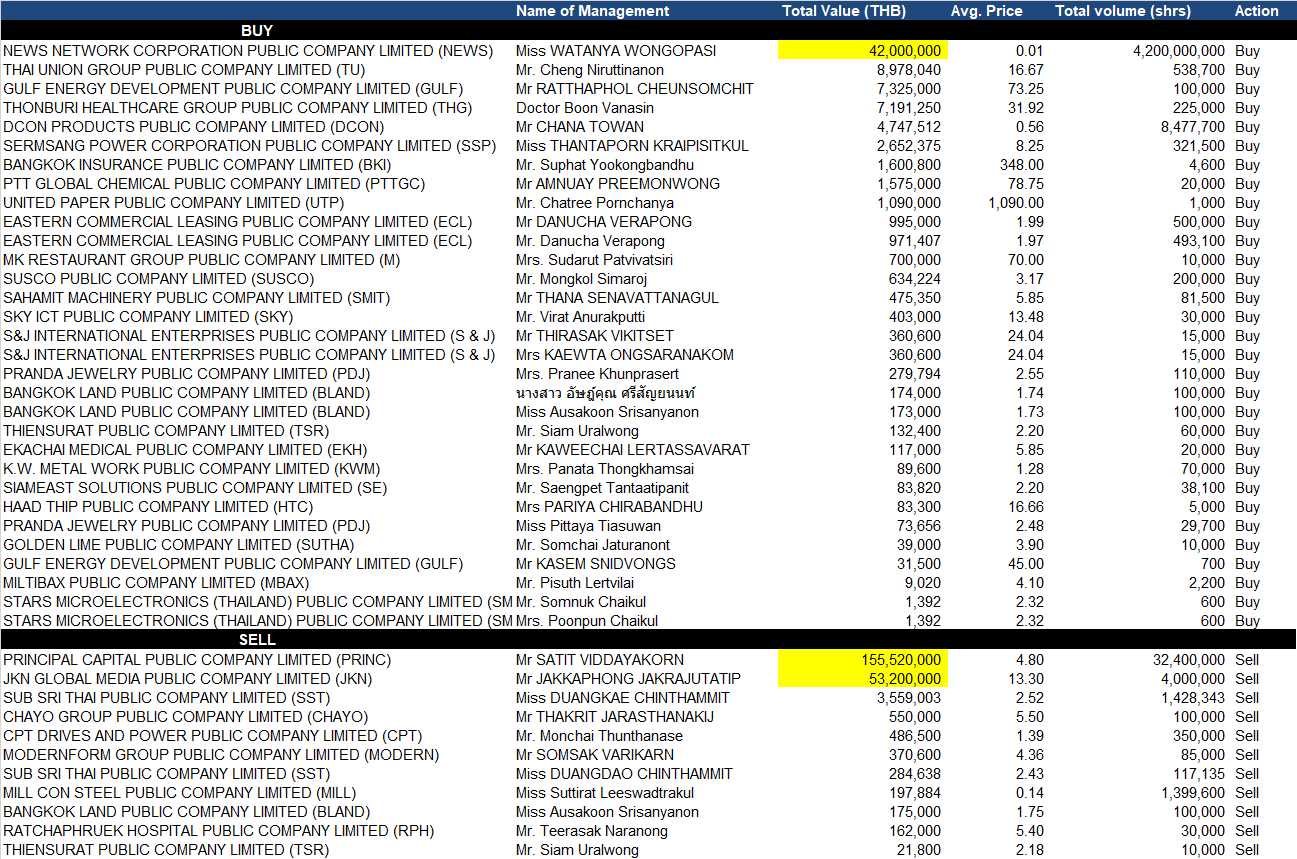Click SERMSANG POWER CORPORATION (SSP) cell

click(249, 146)
